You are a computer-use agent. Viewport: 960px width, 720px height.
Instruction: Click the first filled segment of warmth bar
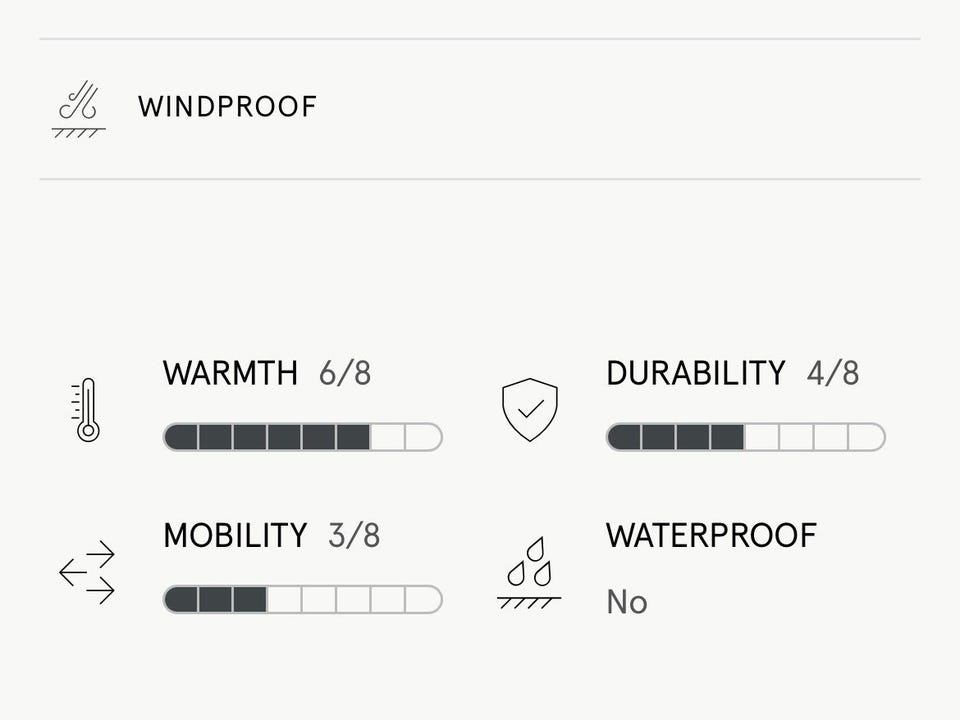coord(181,437)
